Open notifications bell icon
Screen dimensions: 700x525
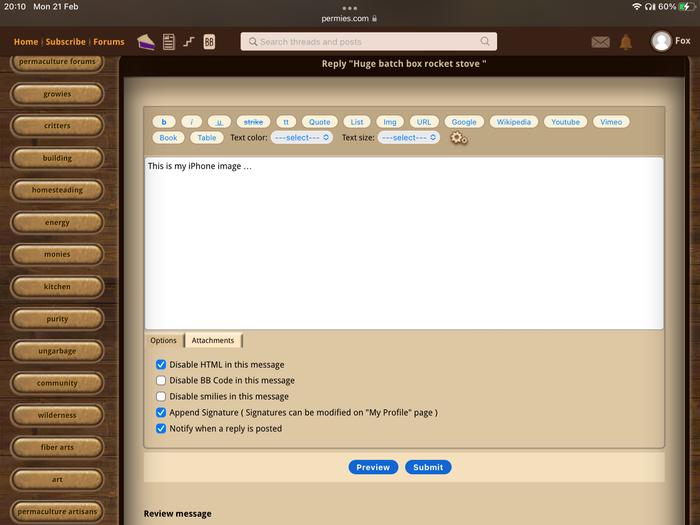tap(626, 42)
